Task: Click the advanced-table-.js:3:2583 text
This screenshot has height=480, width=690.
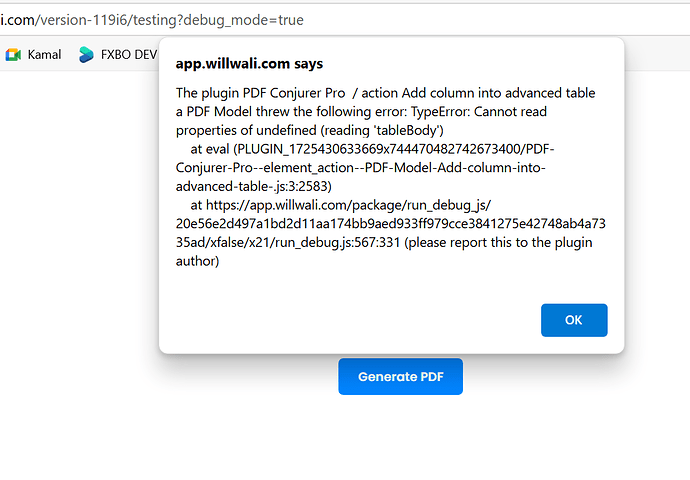Action: click(x=253, y=187)
